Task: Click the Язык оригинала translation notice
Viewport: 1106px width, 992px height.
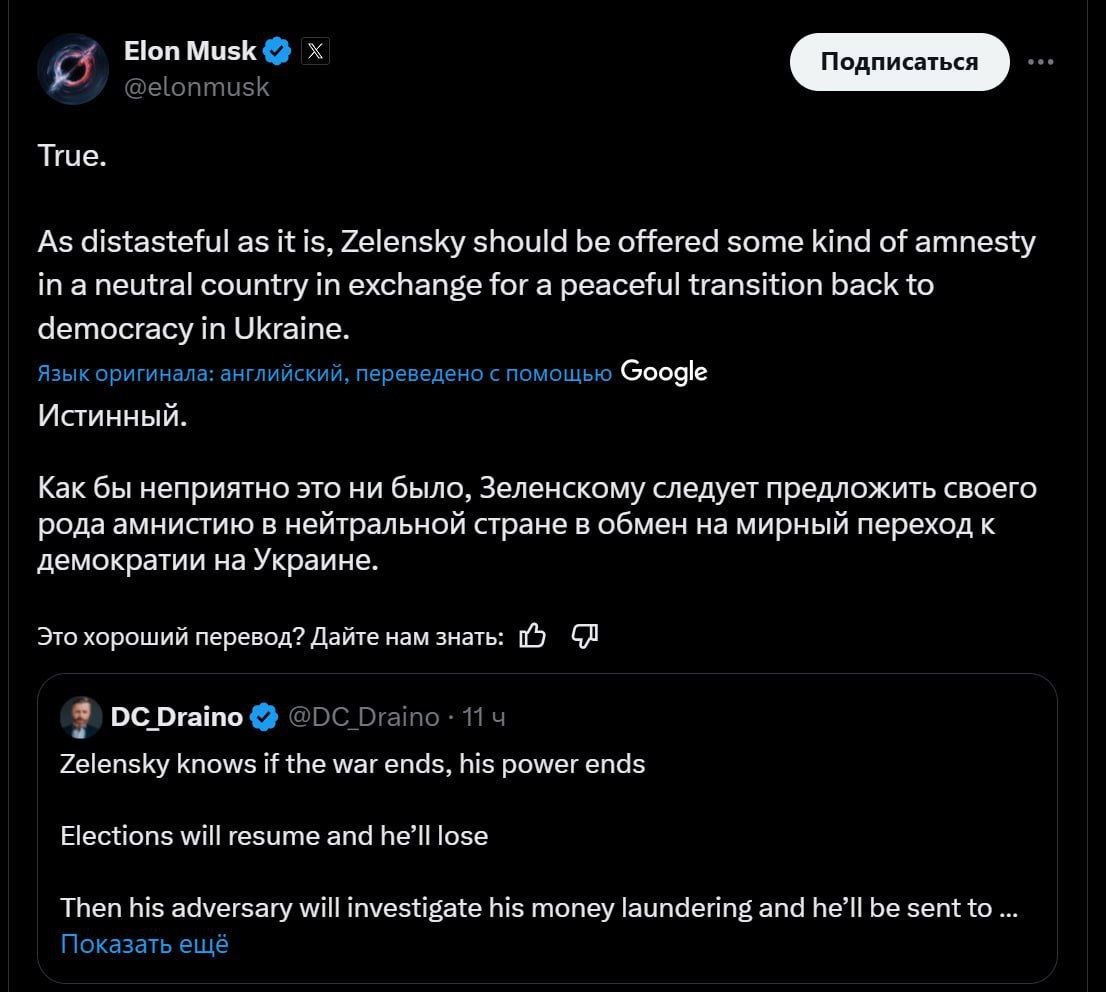Action: coord(324,373)
